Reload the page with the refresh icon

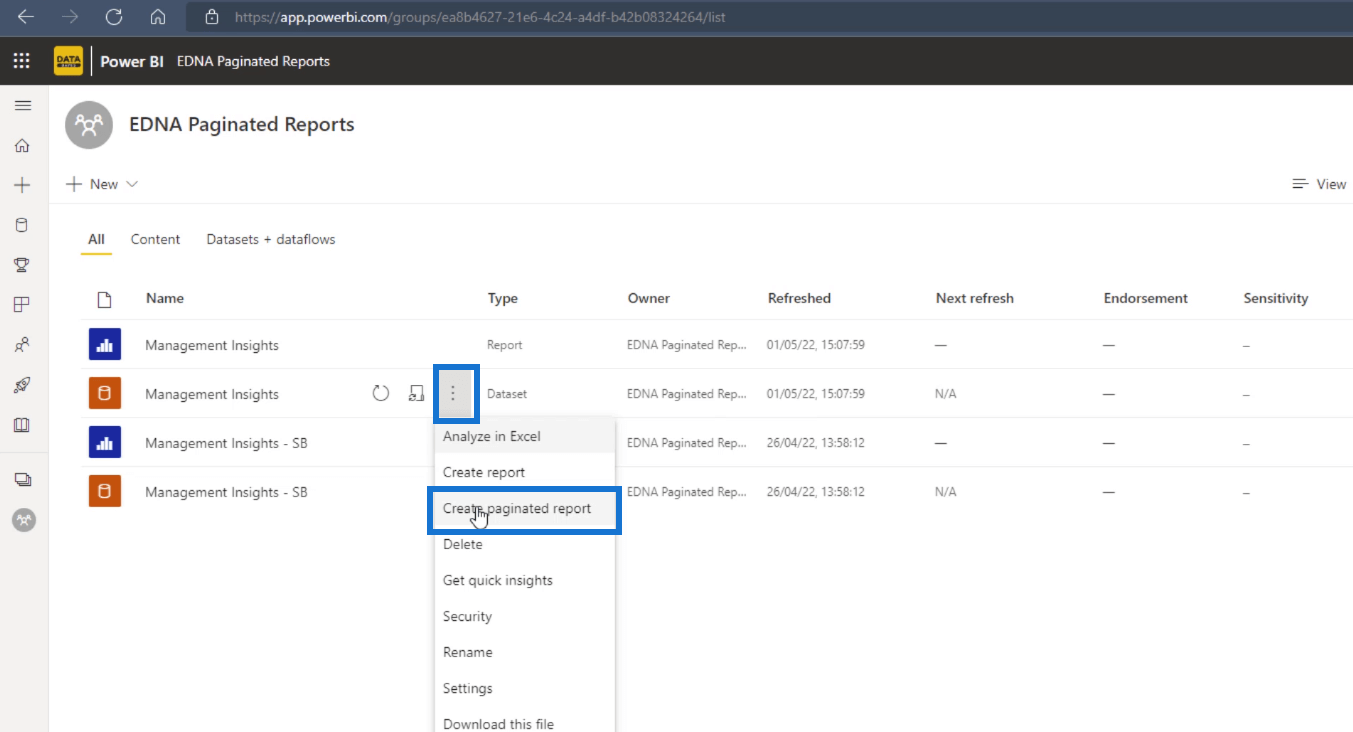point(114,16)
